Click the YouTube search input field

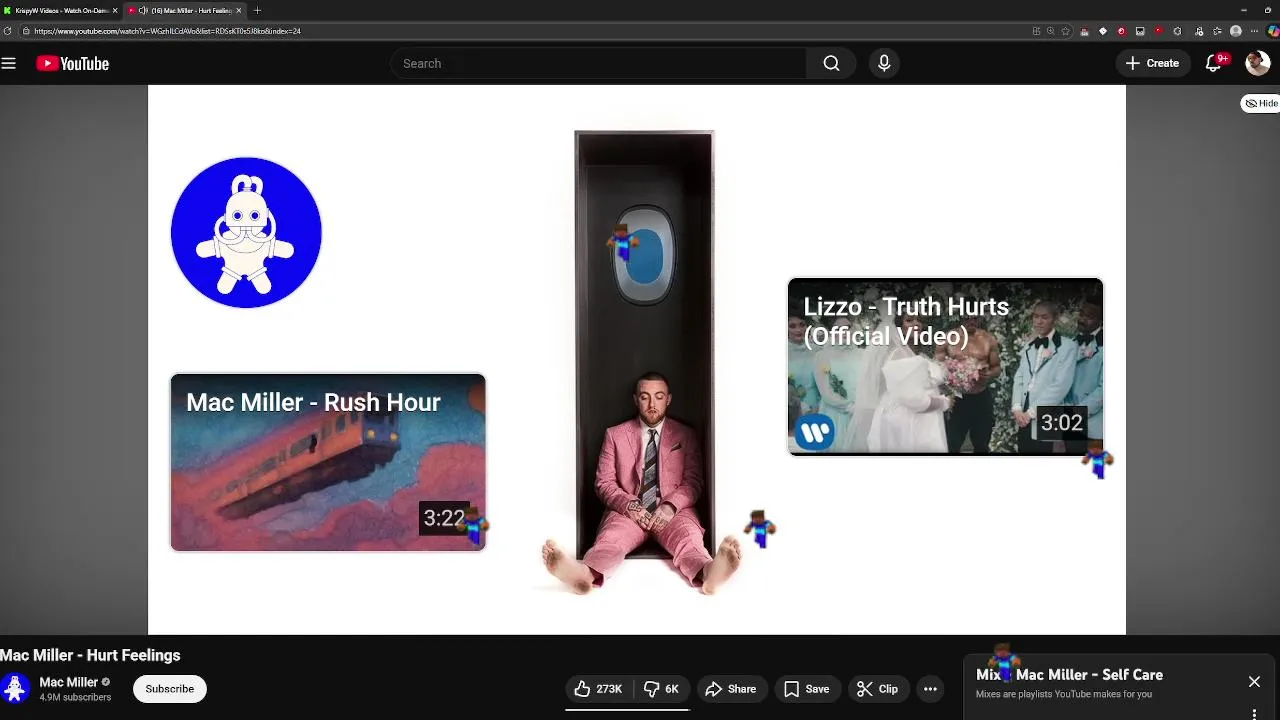tap(598, 63)
